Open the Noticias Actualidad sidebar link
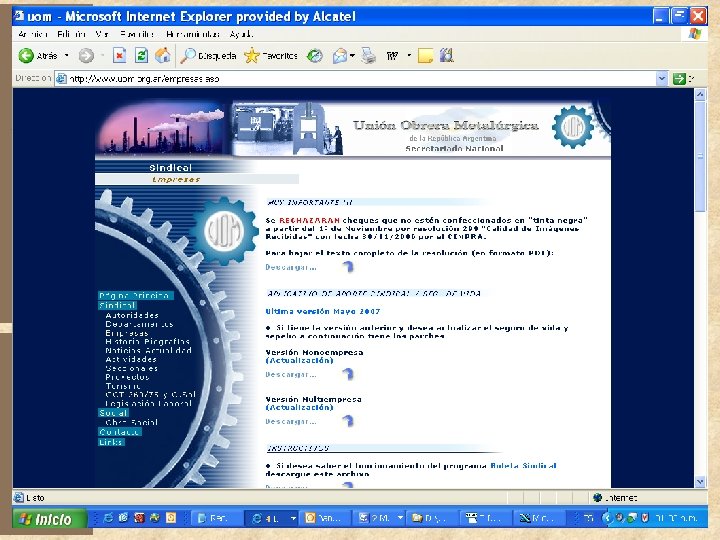 click(148, 350)
